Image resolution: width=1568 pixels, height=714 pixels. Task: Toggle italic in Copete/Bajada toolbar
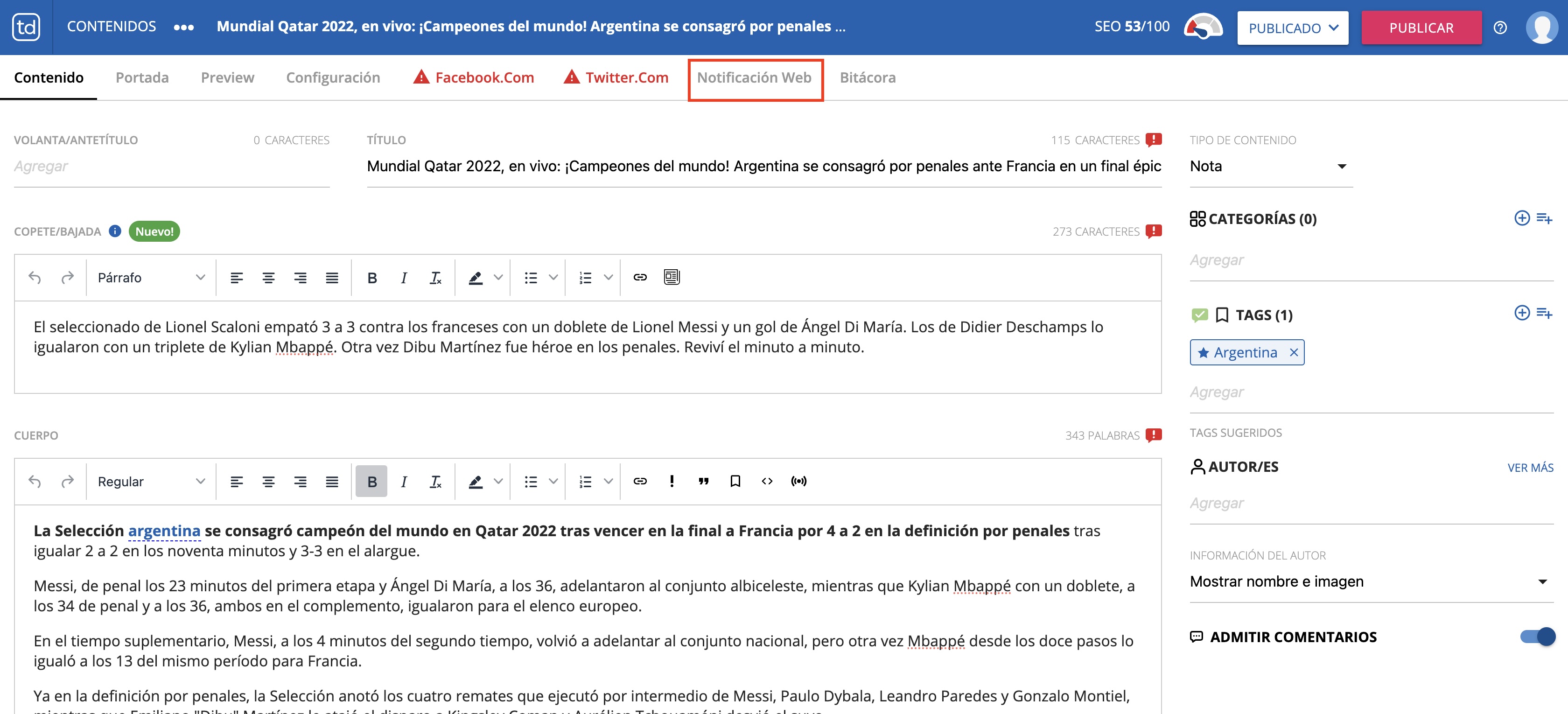(404, 278)
